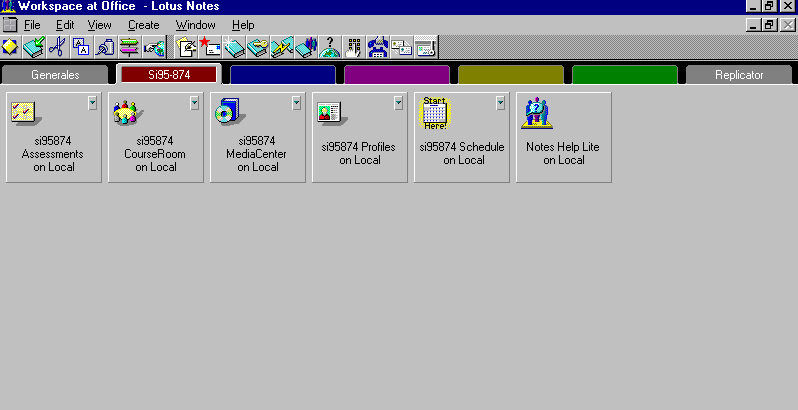Select the si95874 Profiles database icon
This screenshot has height=410, width=798.
(332, 113)
